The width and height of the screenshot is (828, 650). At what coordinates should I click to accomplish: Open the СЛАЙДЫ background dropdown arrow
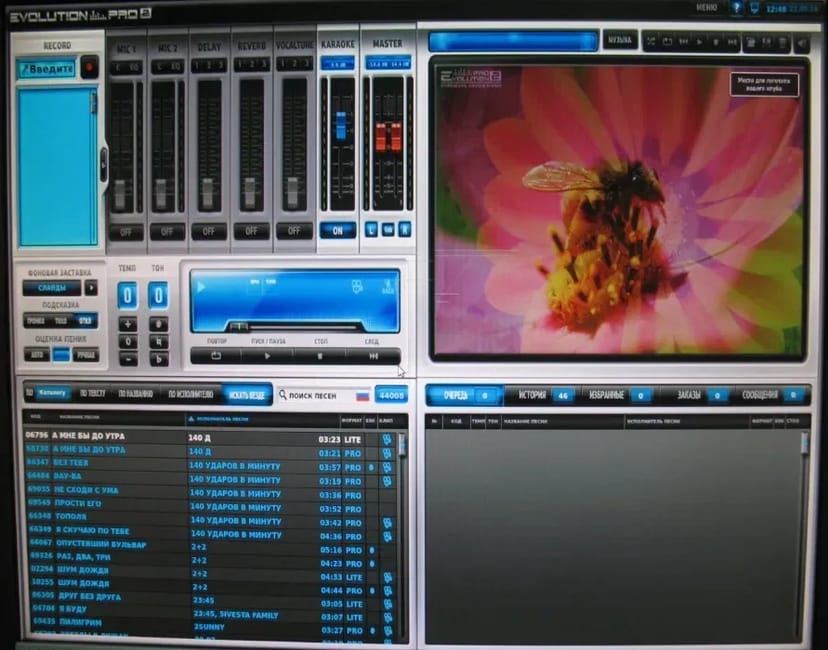pyautogui.click(x=91, y=287)
